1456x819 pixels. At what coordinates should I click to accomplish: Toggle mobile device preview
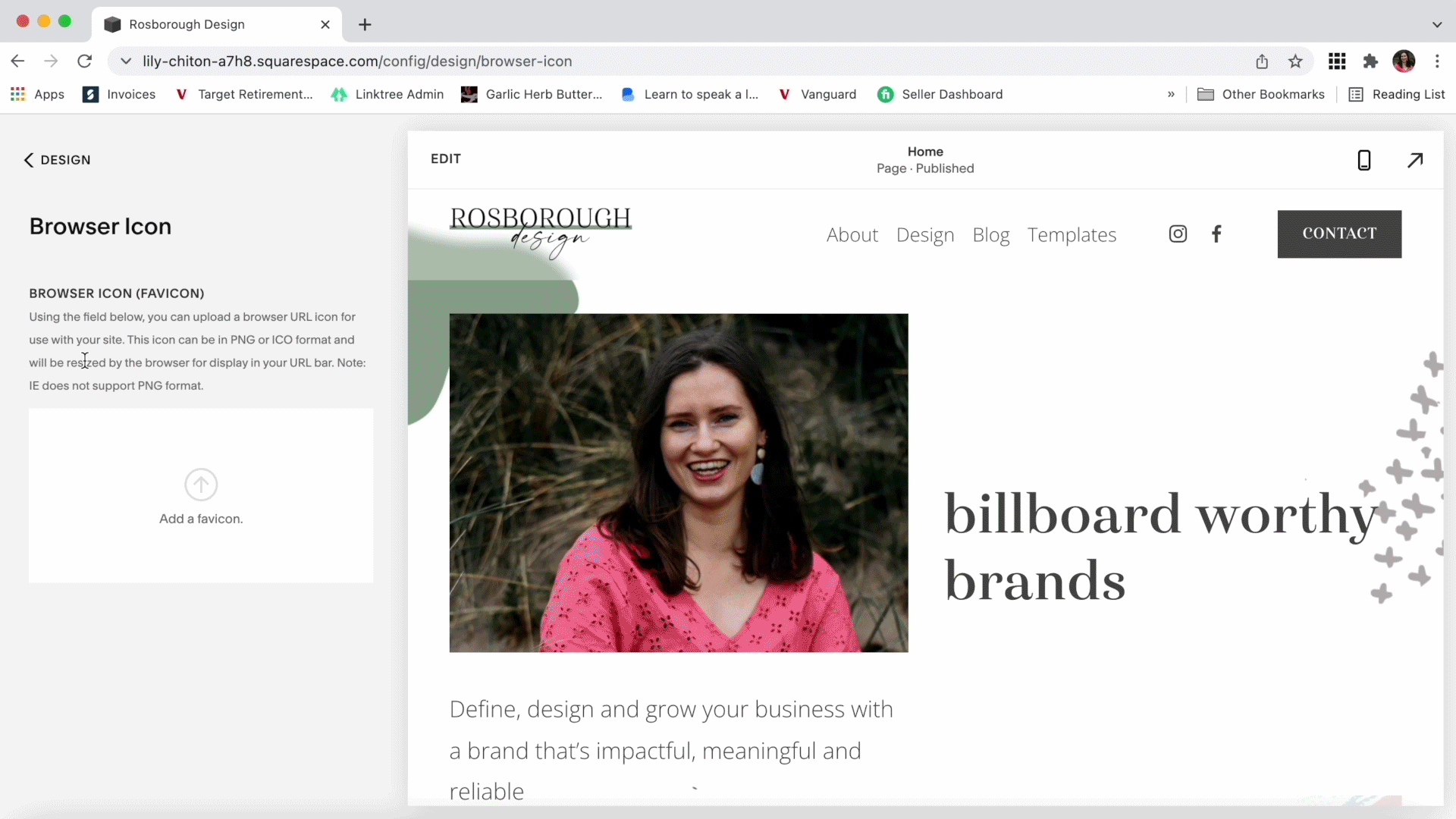(1363, 160)
